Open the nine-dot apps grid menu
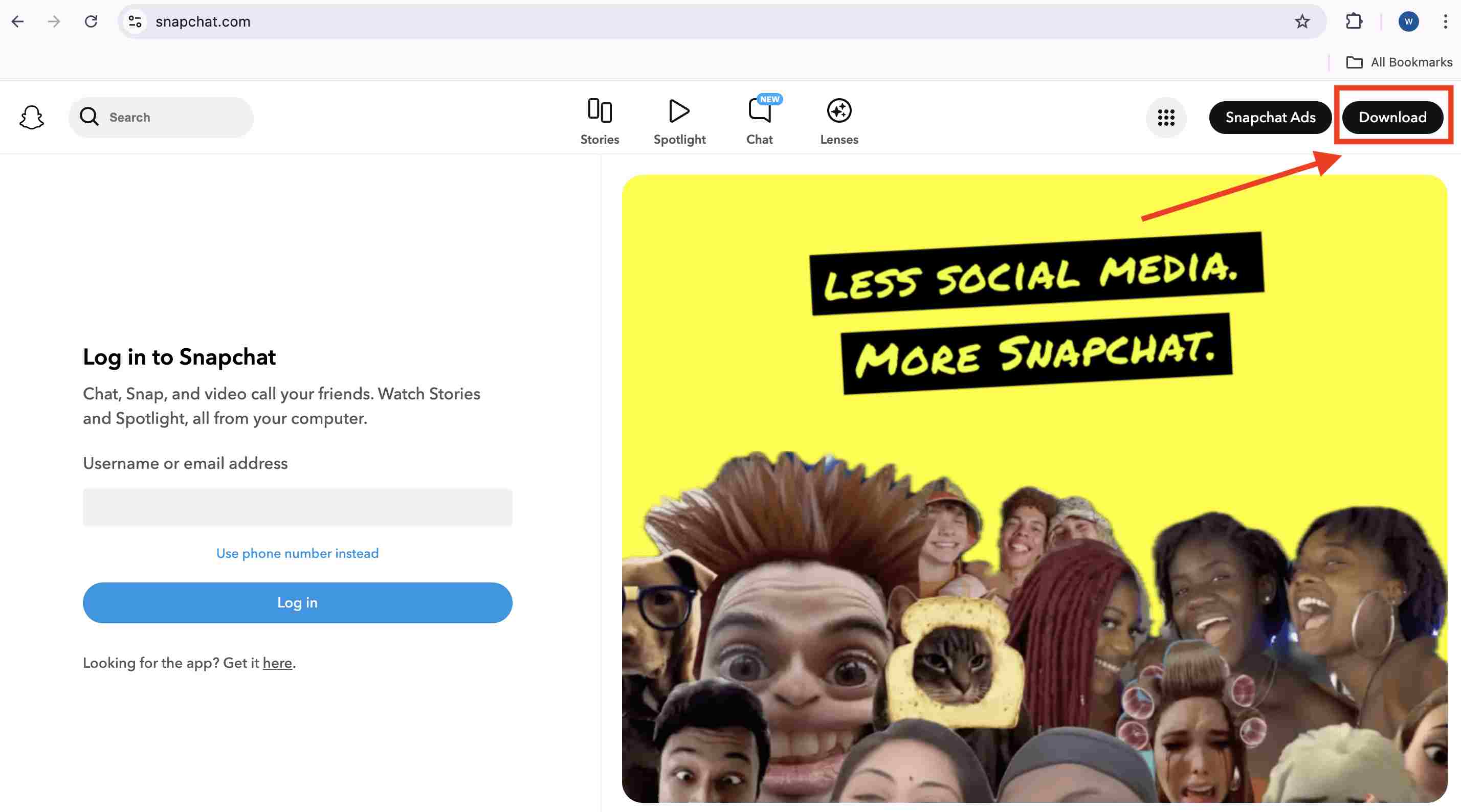 coord(1166,118)
